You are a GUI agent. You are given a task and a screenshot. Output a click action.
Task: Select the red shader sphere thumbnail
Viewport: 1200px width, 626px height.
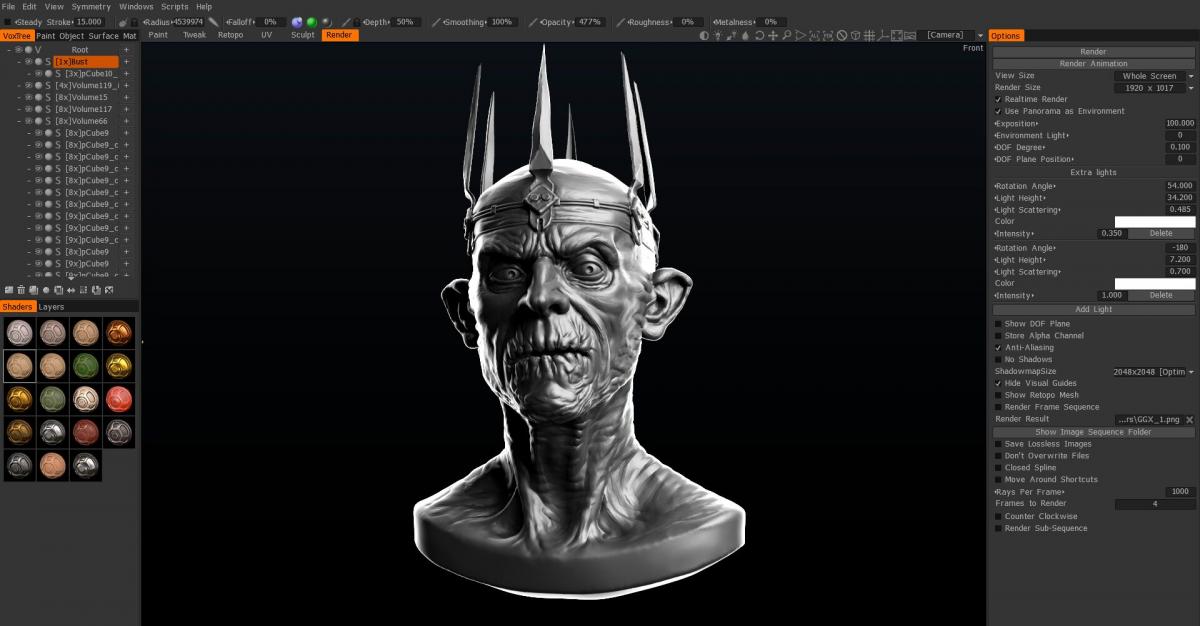(119, 399)
